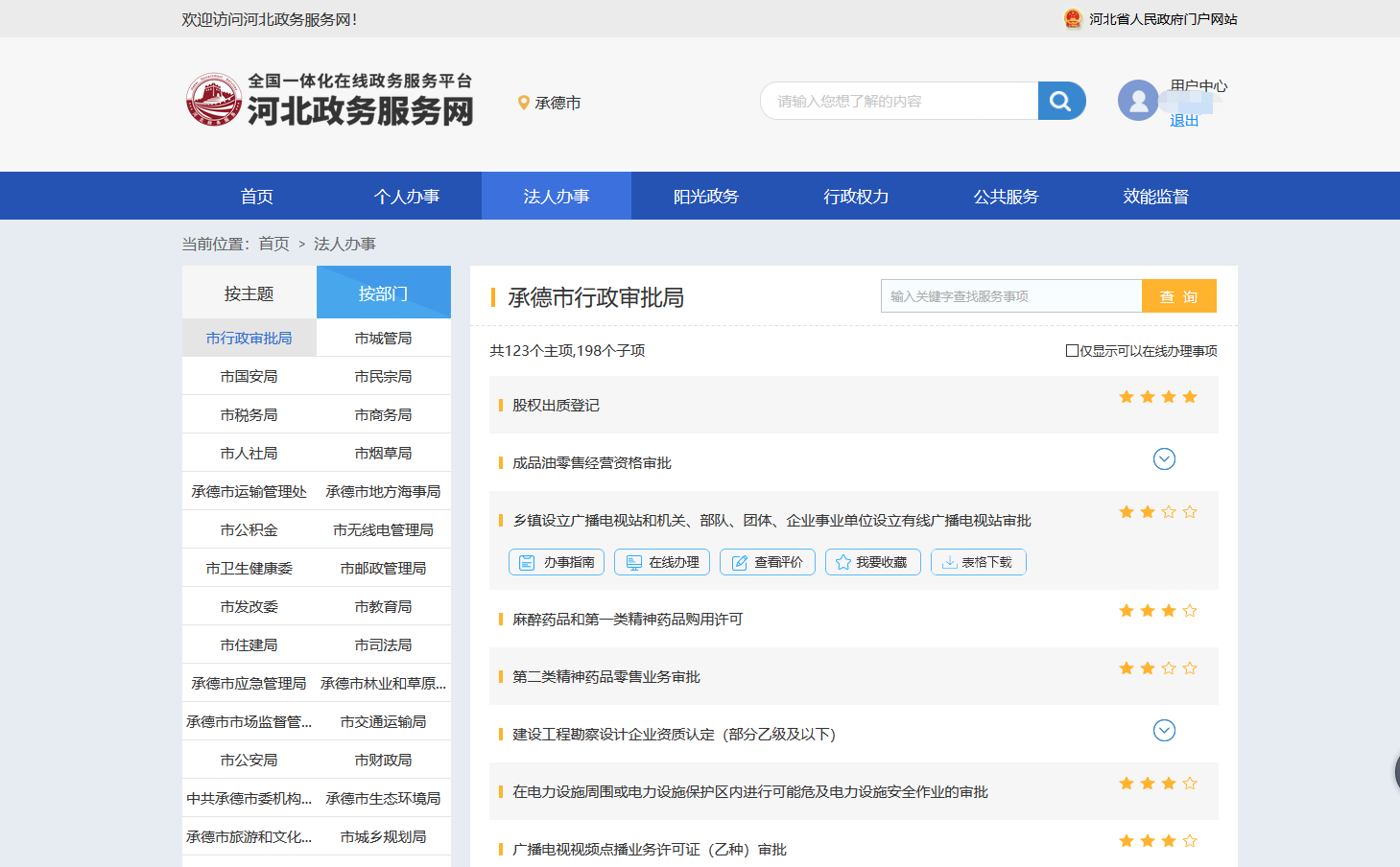Select 市税务局 department
Viewport: 1400px width, 867px height.
(249, 415)
